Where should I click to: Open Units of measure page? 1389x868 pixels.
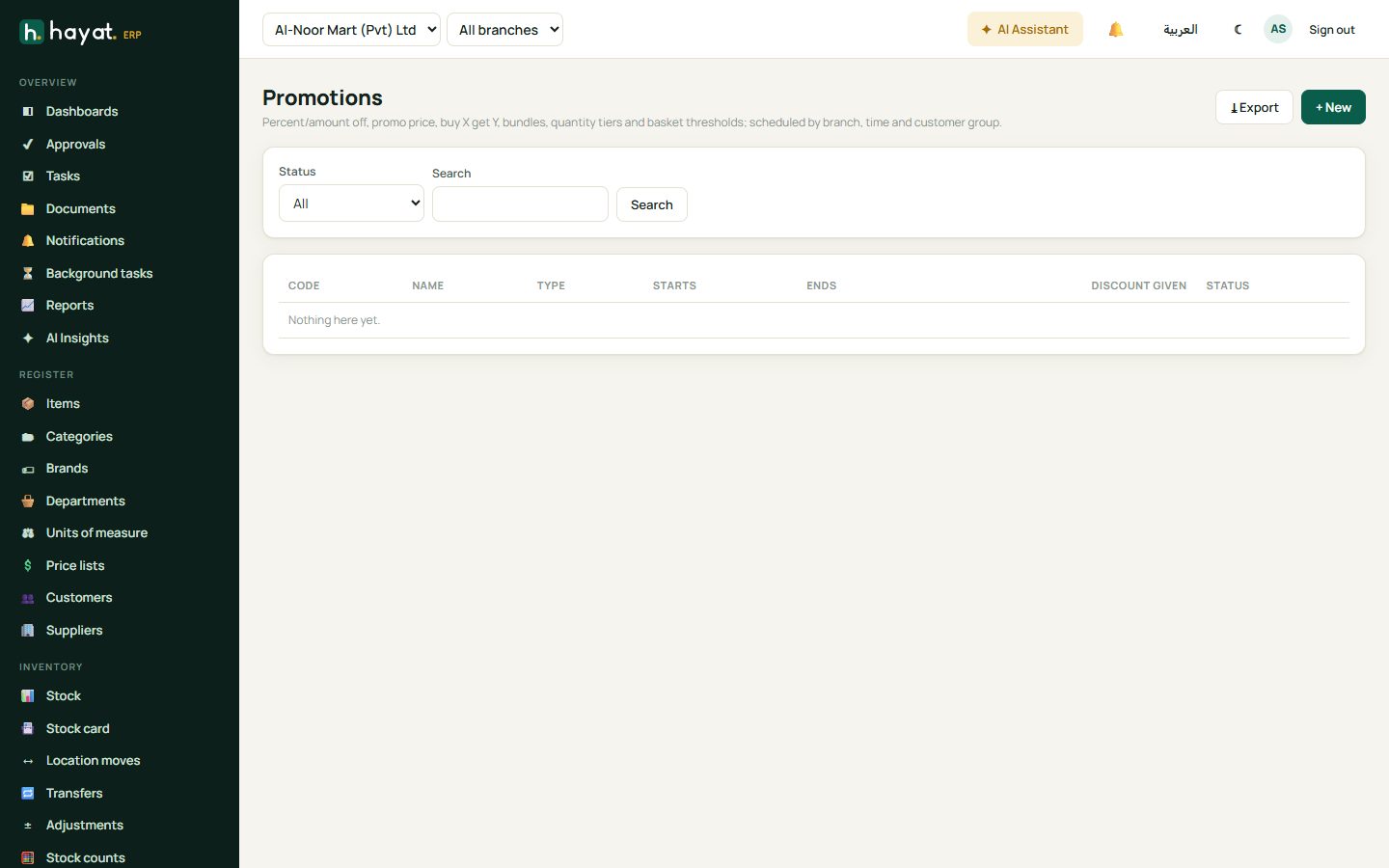(x=96, y=533)
